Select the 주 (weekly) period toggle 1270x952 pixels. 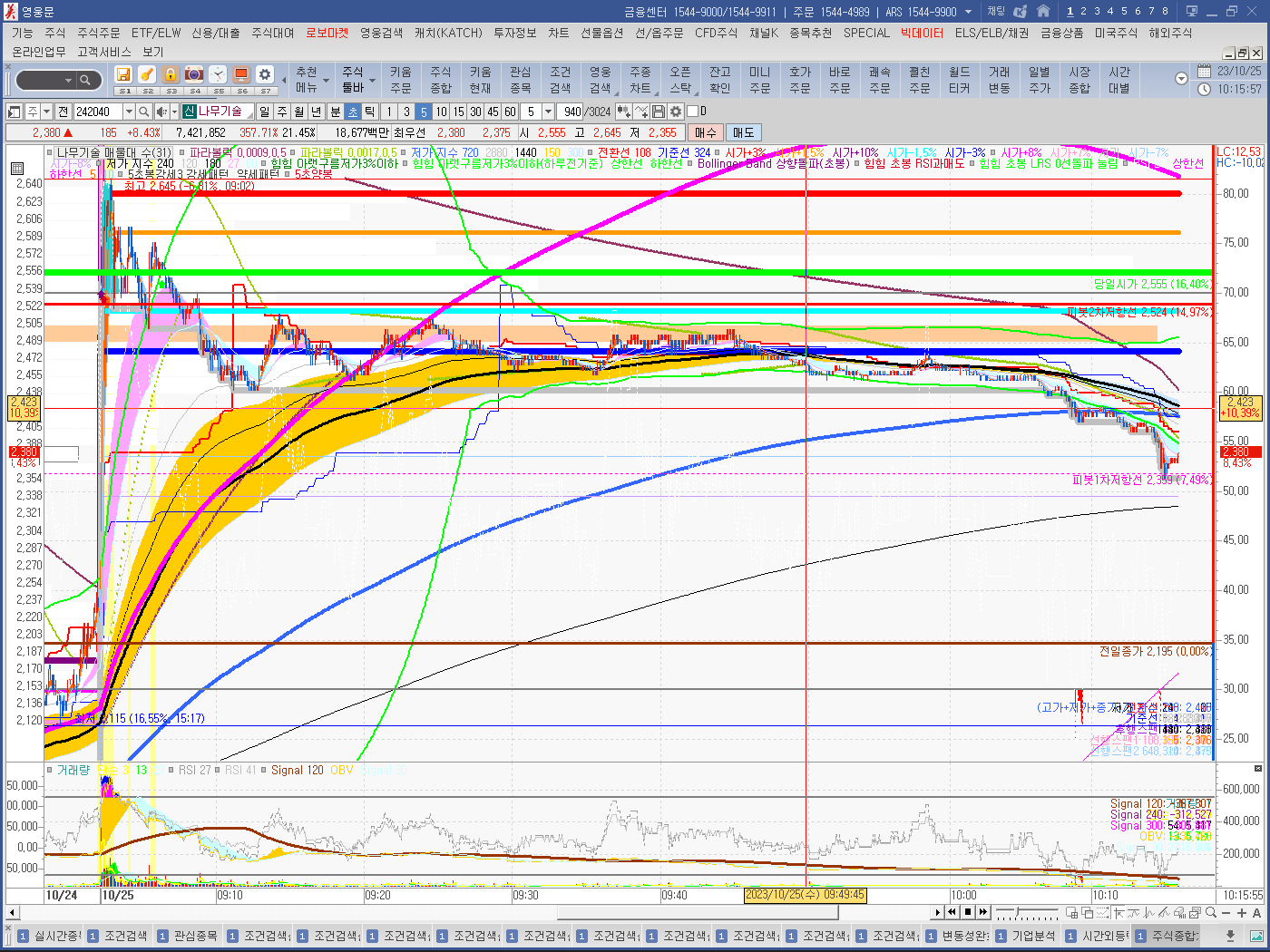point(282,112)
